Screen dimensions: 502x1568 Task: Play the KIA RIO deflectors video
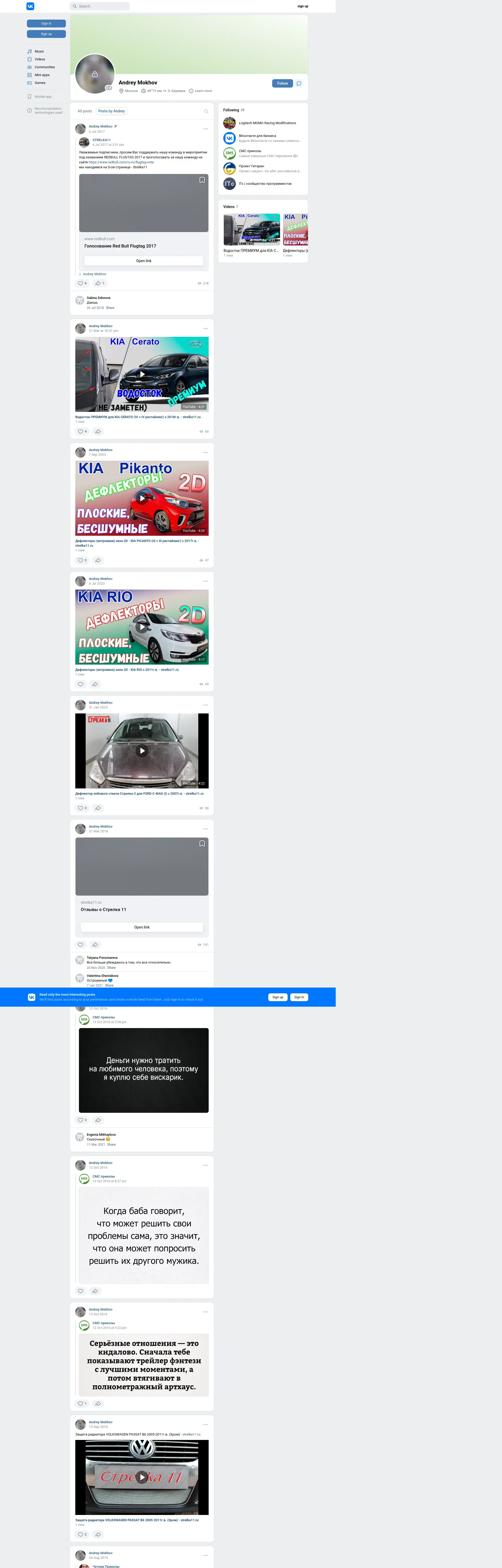(x=142, y=626)
